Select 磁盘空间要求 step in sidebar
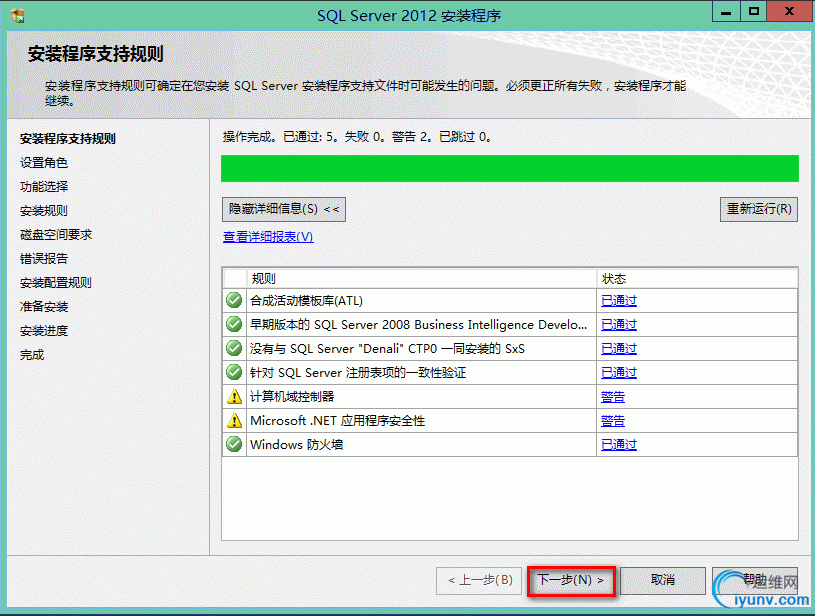 pyautogui.click(x=56, y=234)
